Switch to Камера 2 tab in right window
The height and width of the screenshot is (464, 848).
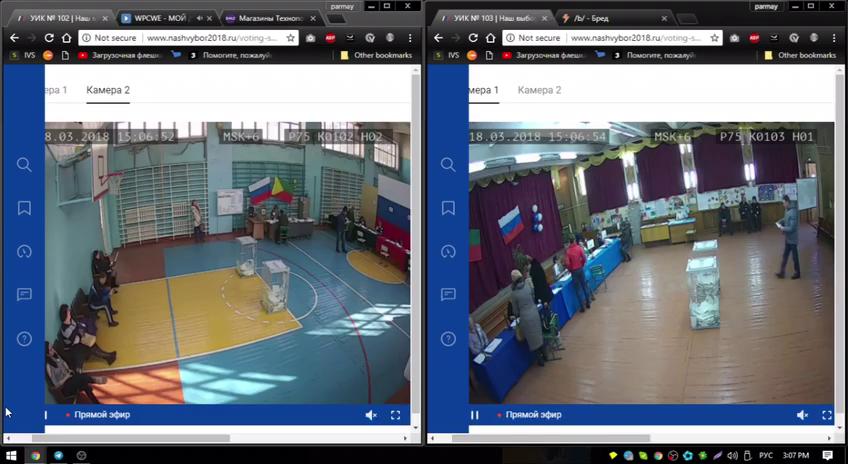[539, 90]
